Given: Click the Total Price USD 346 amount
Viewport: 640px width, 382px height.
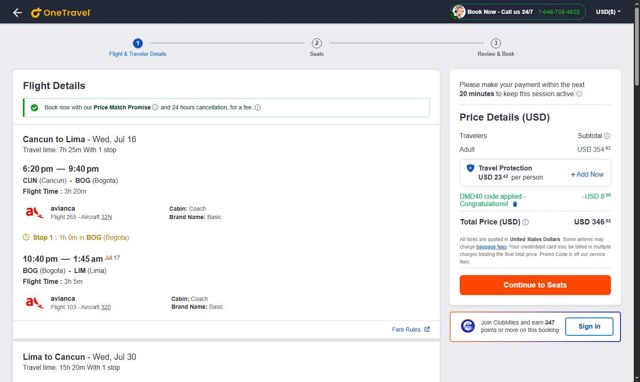Looking at the screenshot, I should [x=592, y=222].
